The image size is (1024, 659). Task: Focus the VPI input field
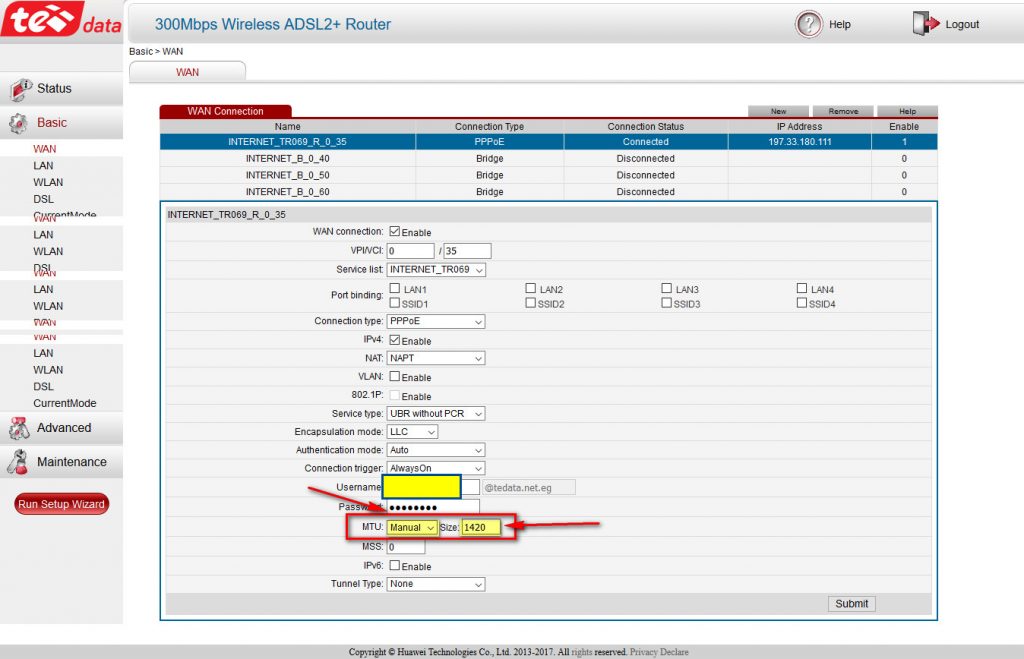[411, 251]
